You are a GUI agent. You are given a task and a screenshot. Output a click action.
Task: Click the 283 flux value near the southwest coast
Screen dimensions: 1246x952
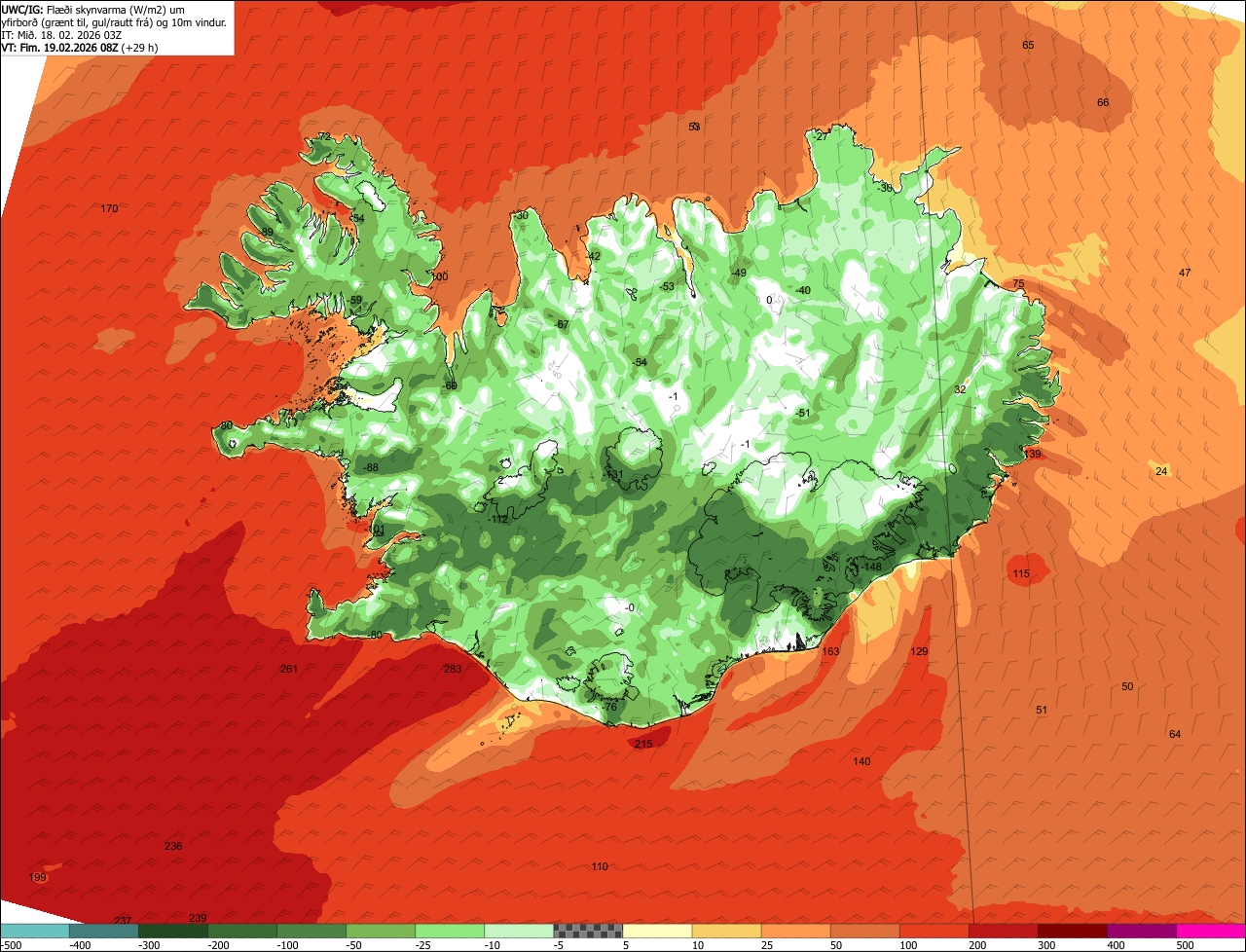pyautogui.click(x=452, y=669)
